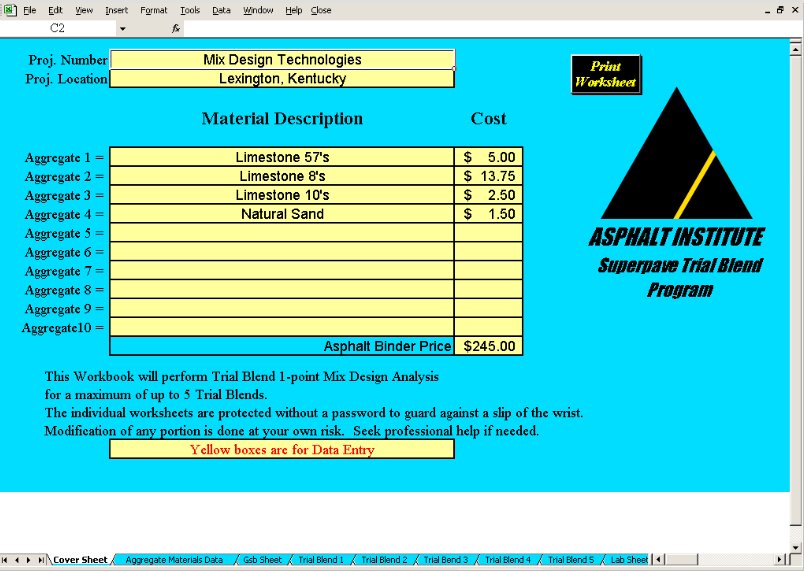Click the Excel workbook icon in menu bar
The image size is (804, 572).
click(x=10, y=10)
